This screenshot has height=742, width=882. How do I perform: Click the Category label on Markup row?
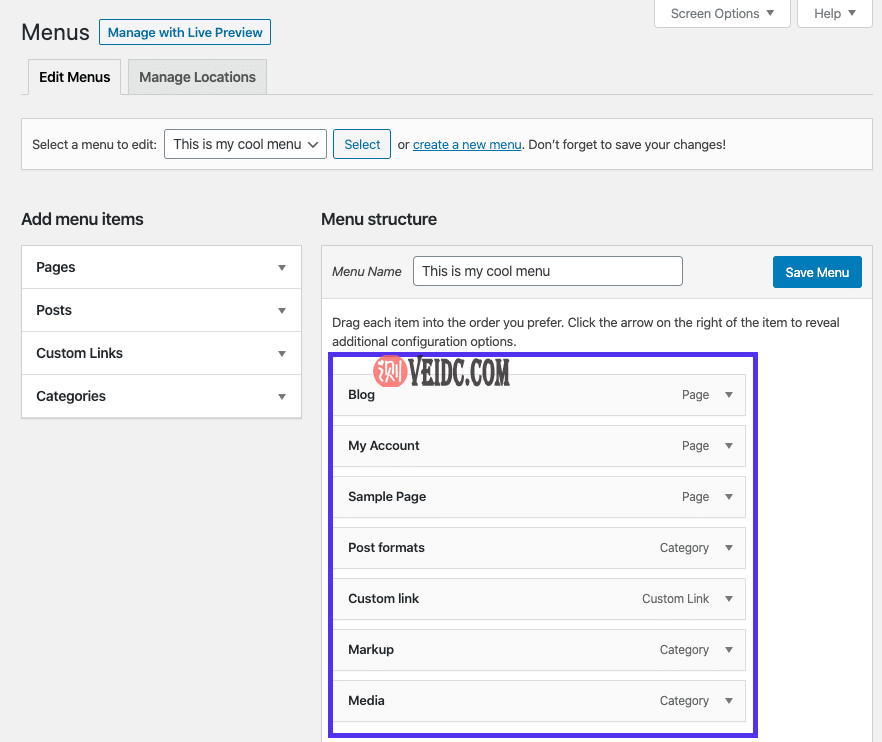(x=684, y=650)
